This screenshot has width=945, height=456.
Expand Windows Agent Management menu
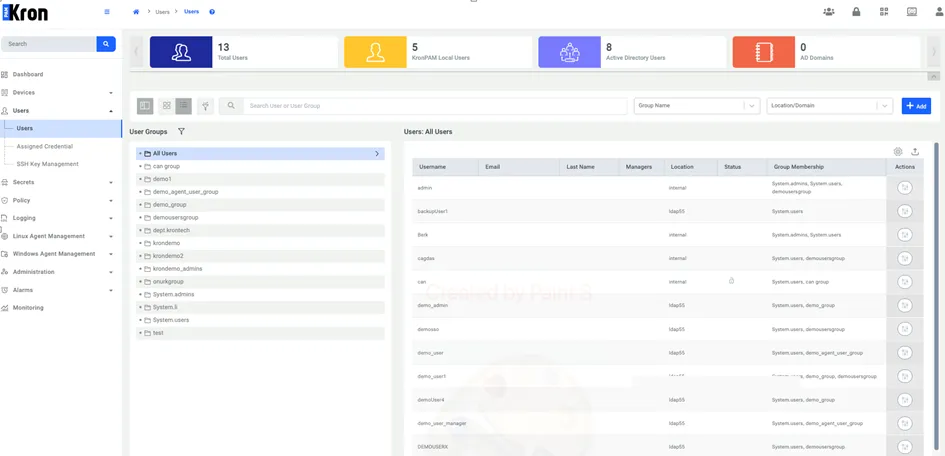[111, 254]
